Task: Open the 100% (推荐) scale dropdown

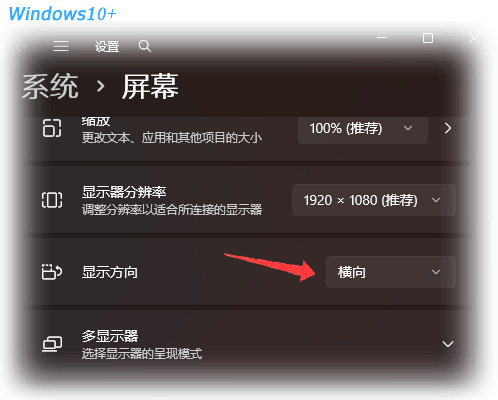Action: tap(363, 129)
